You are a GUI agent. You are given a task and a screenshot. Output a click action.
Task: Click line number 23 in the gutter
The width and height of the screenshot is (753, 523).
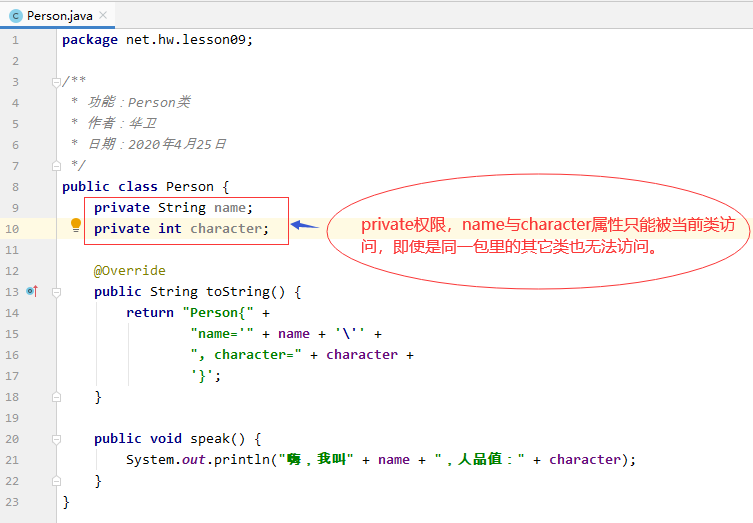[12, 502]
